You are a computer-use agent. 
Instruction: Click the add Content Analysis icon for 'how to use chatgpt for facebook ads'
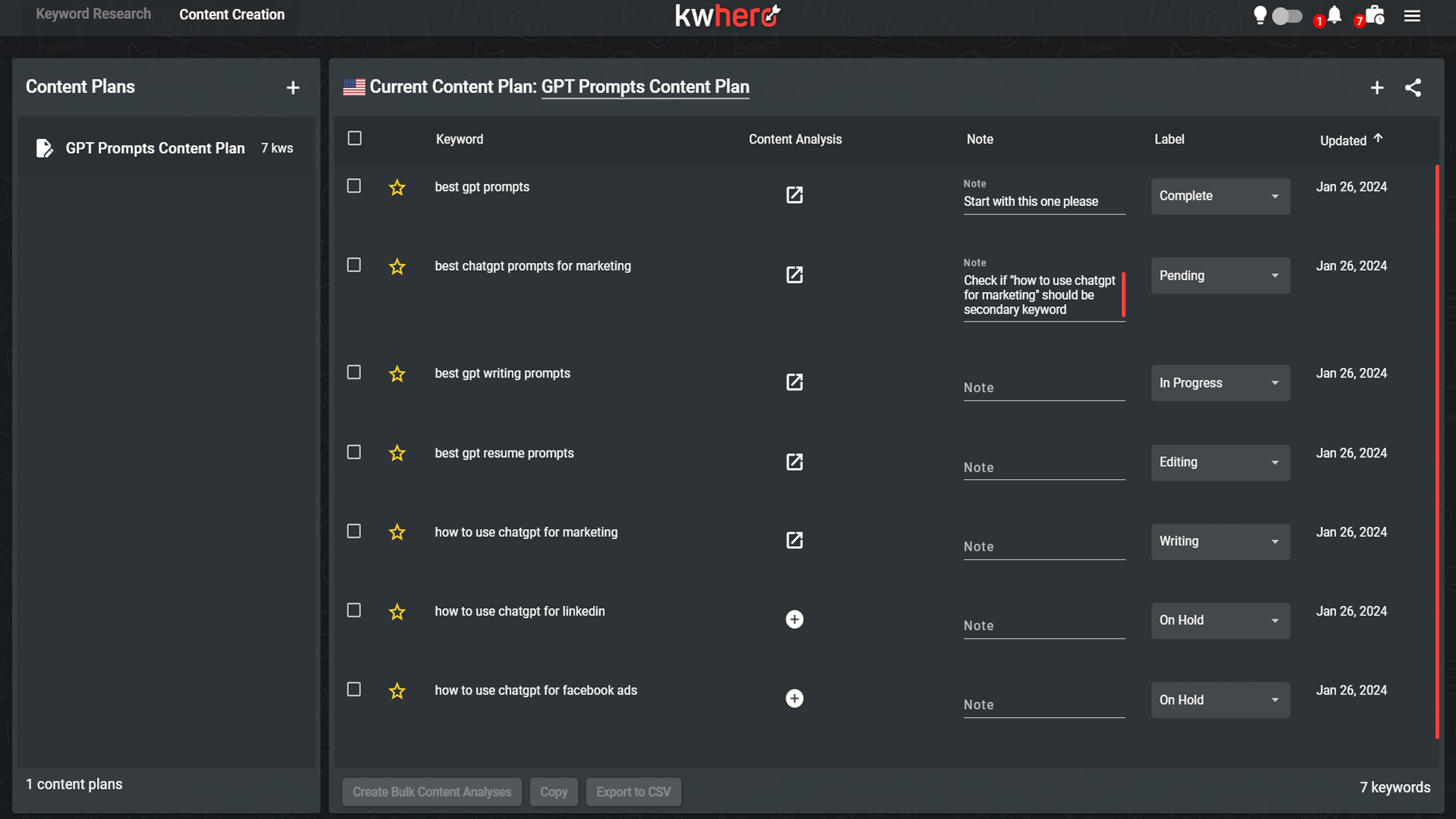pyautogui.click(x=794, y=698)
